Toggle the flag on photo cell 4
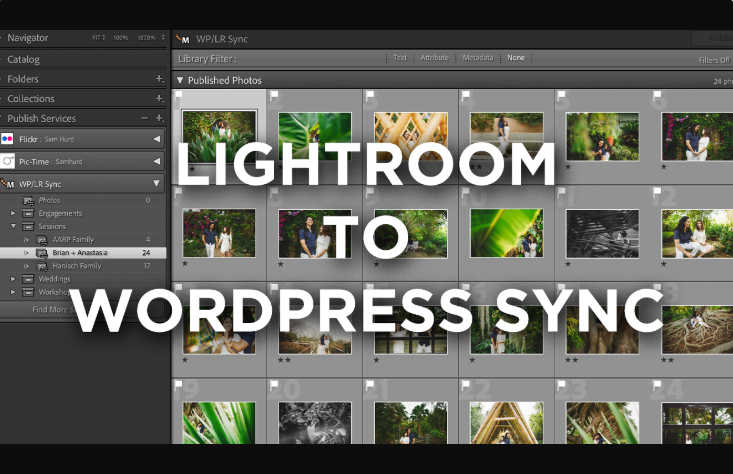This screenshot has height=474, width=733. coord(466,95)
